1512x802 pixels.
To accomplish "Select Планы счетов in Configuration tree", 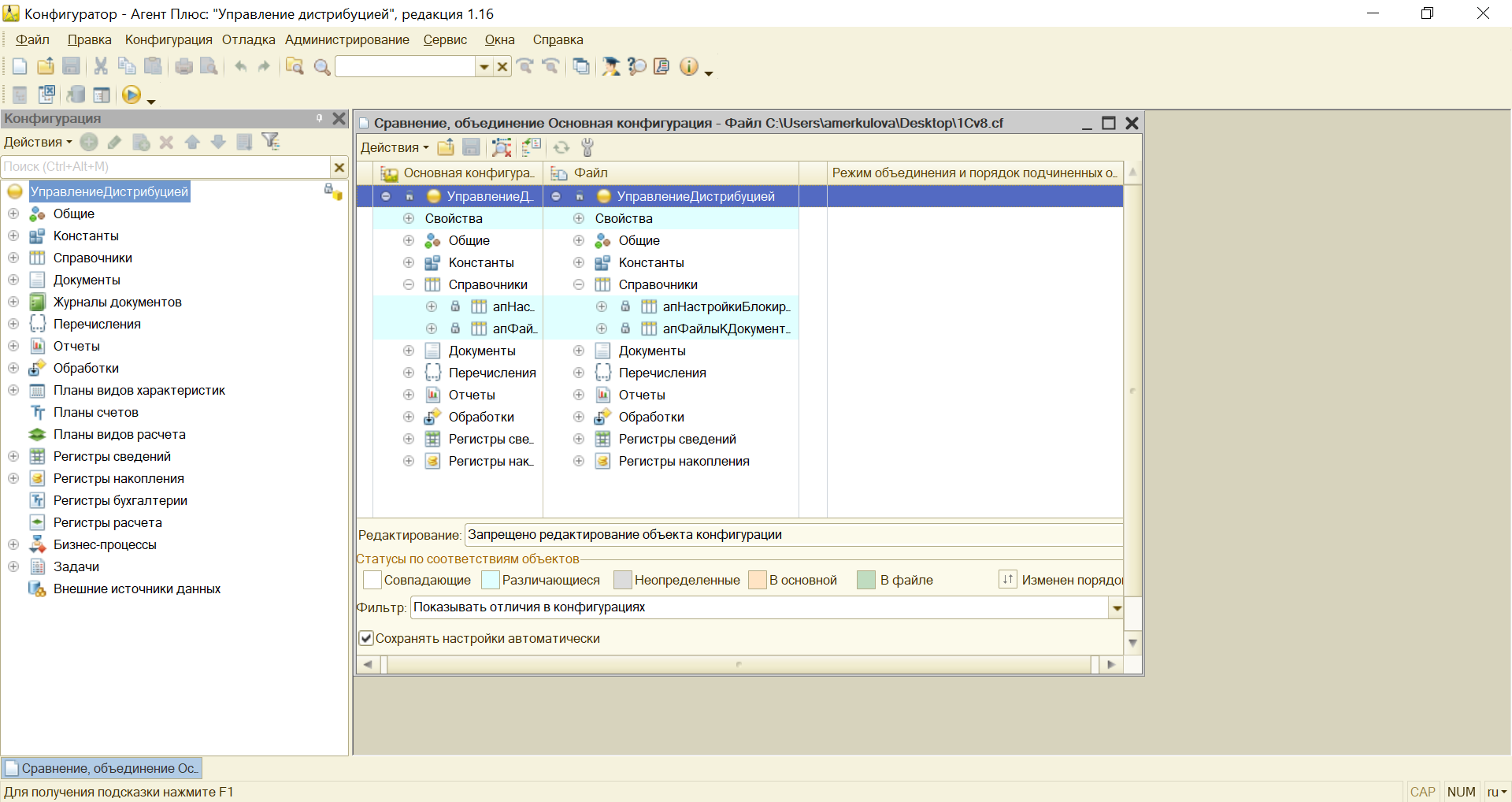I will [x=96, y=412].
